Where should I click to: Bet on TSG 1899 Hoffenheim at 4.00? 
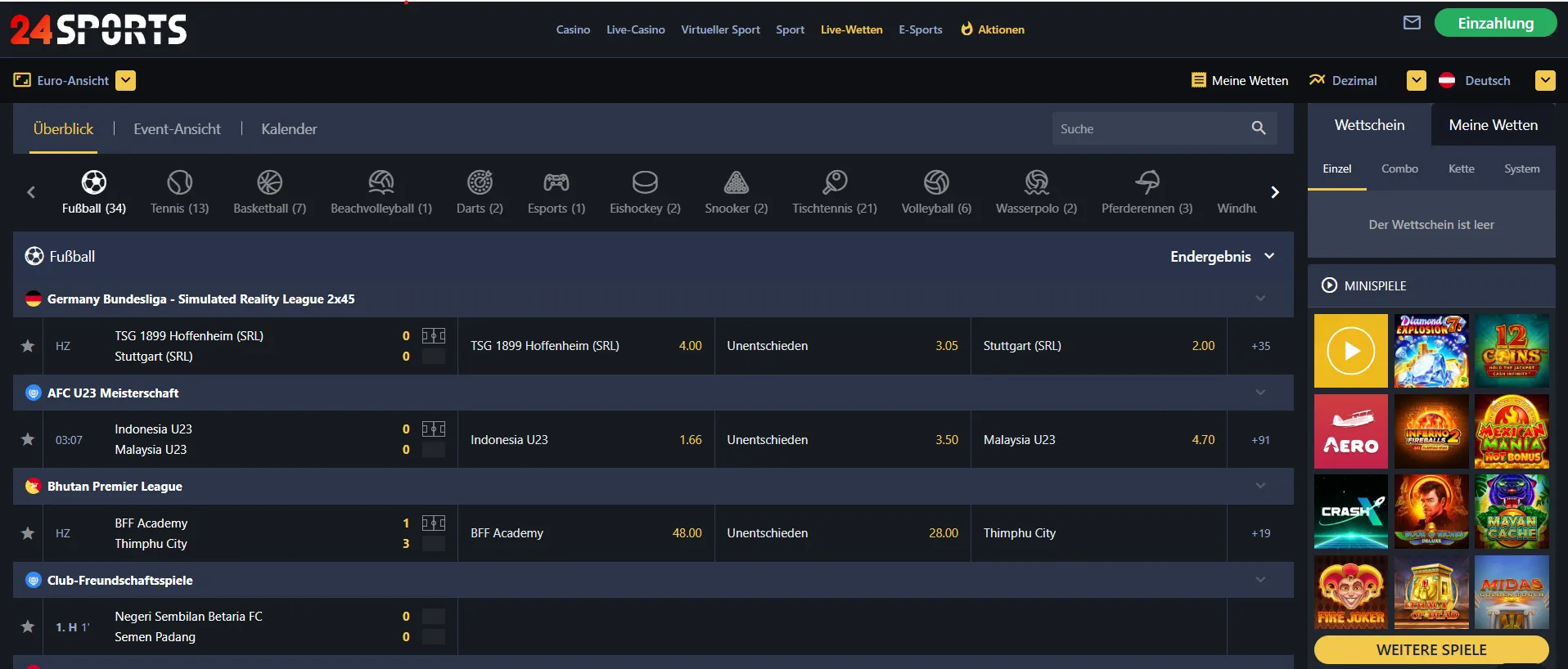coord(586,346)
